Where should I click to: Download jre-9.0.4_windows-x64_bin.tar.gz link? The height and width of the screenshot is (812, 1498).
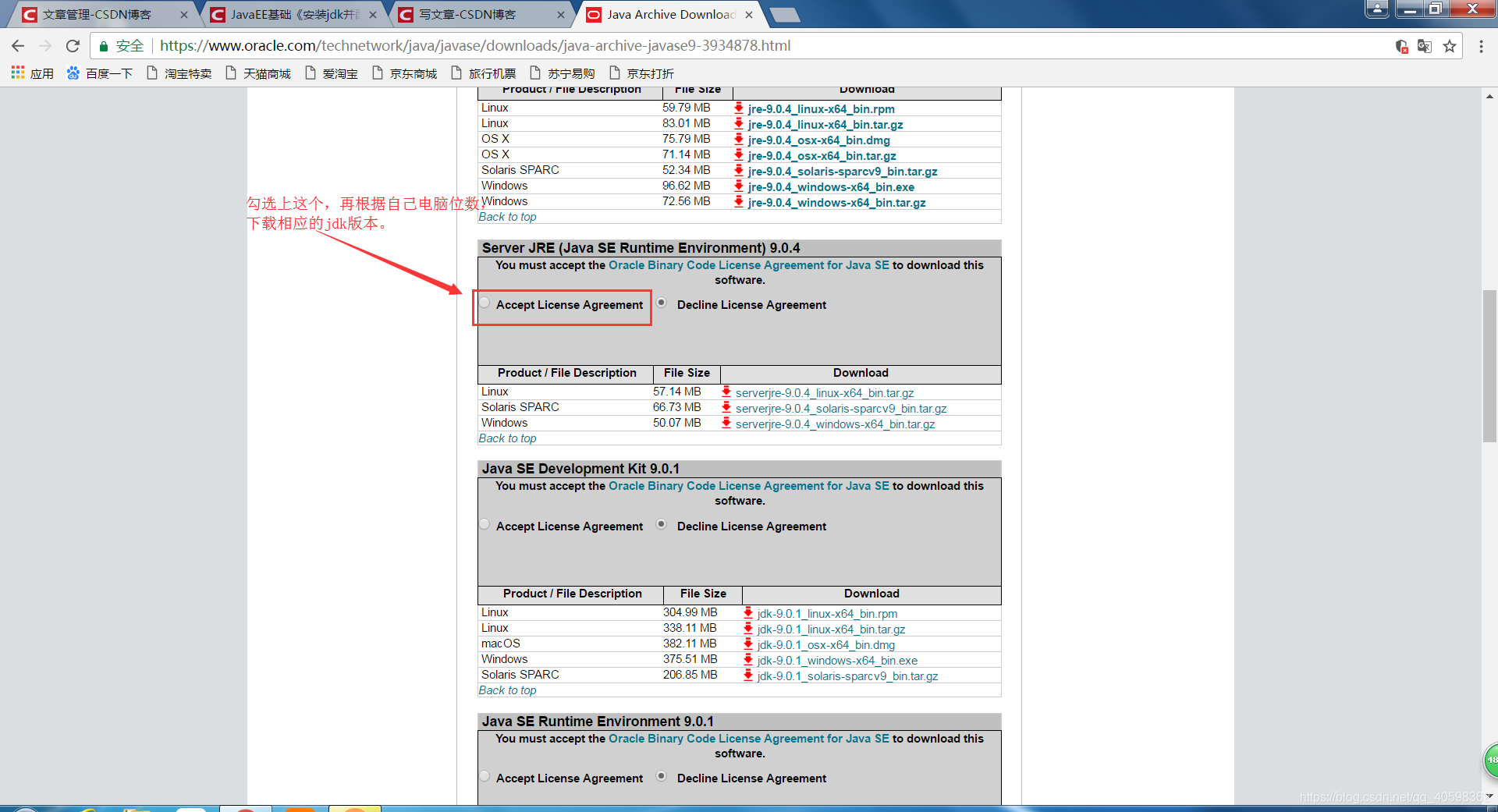836,203
